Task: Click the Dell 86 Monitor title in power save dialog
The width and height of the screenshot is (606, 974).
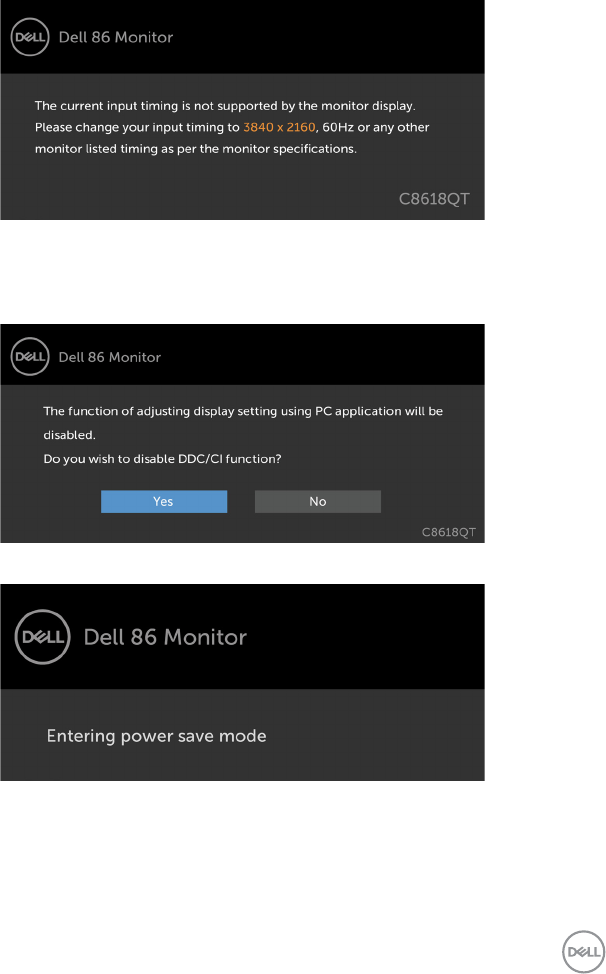Action: click(166, 636)
